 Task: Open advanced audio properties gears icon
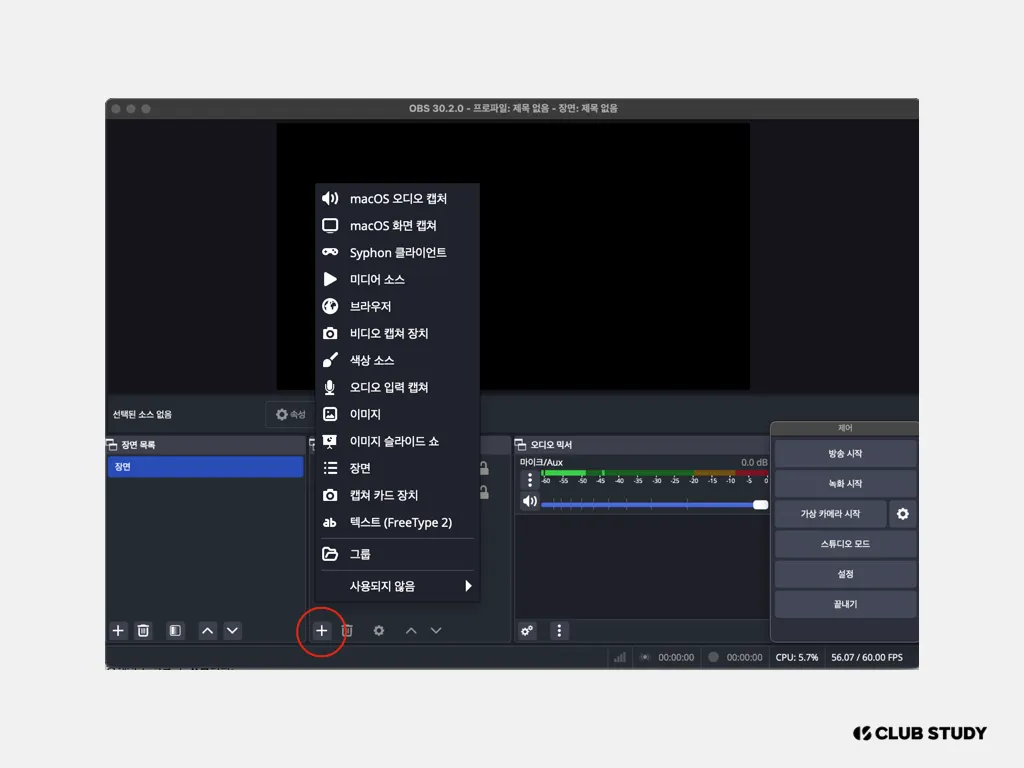pyautogui.click(x=527, y=631)
